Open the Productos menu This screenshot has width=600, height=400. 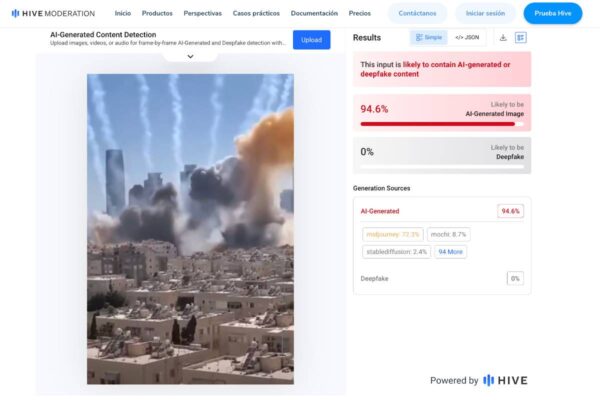pos(157,14)
